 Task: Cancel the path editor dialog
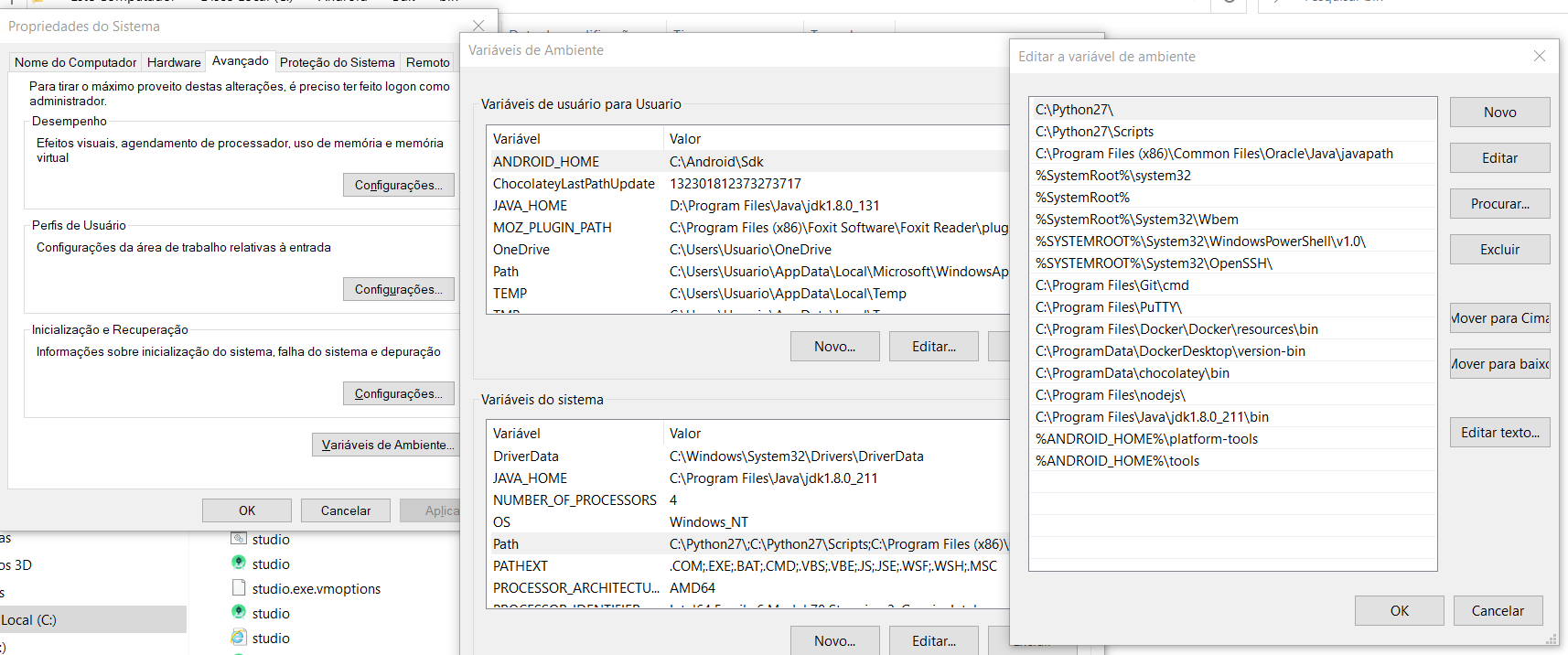[x=1498, y=611]
